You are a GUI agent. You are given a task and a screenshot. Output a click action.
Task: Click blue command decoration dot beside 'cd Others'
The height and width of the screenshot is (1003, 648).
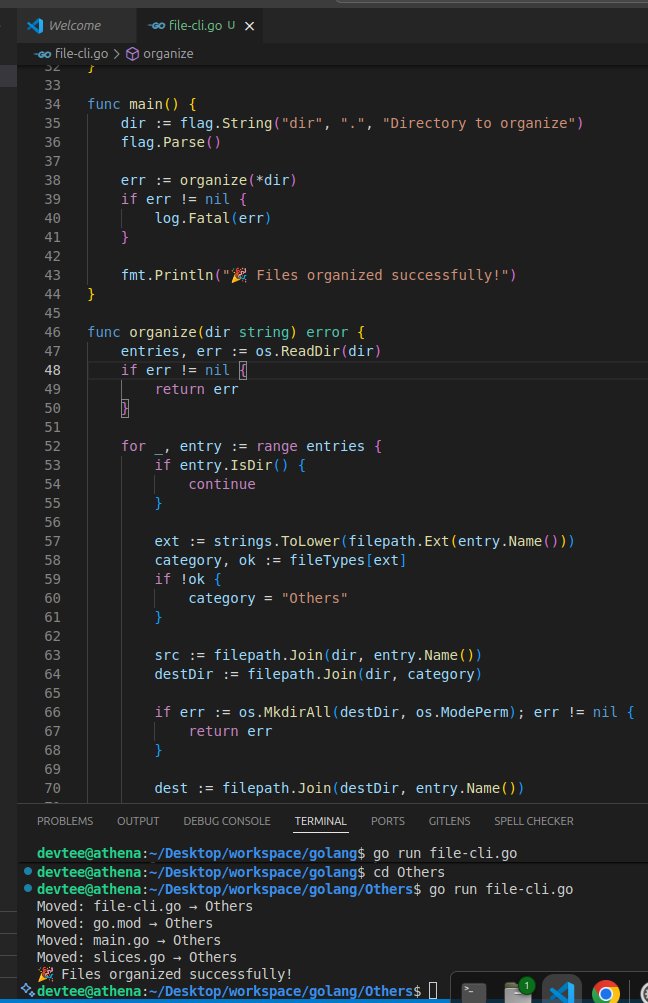(28, 871)
